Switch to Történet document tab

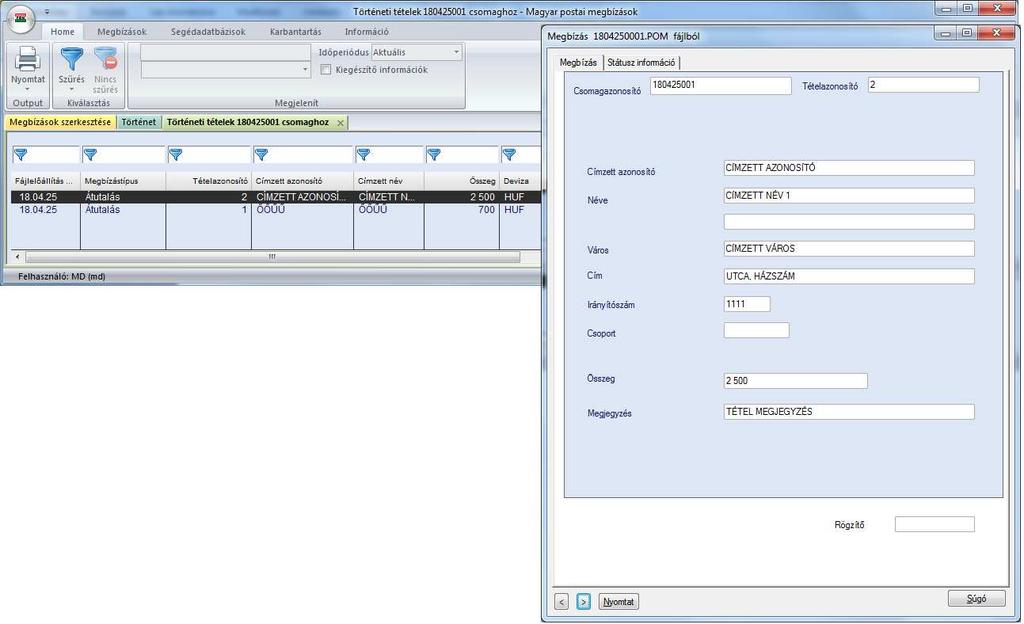(139, 122)
